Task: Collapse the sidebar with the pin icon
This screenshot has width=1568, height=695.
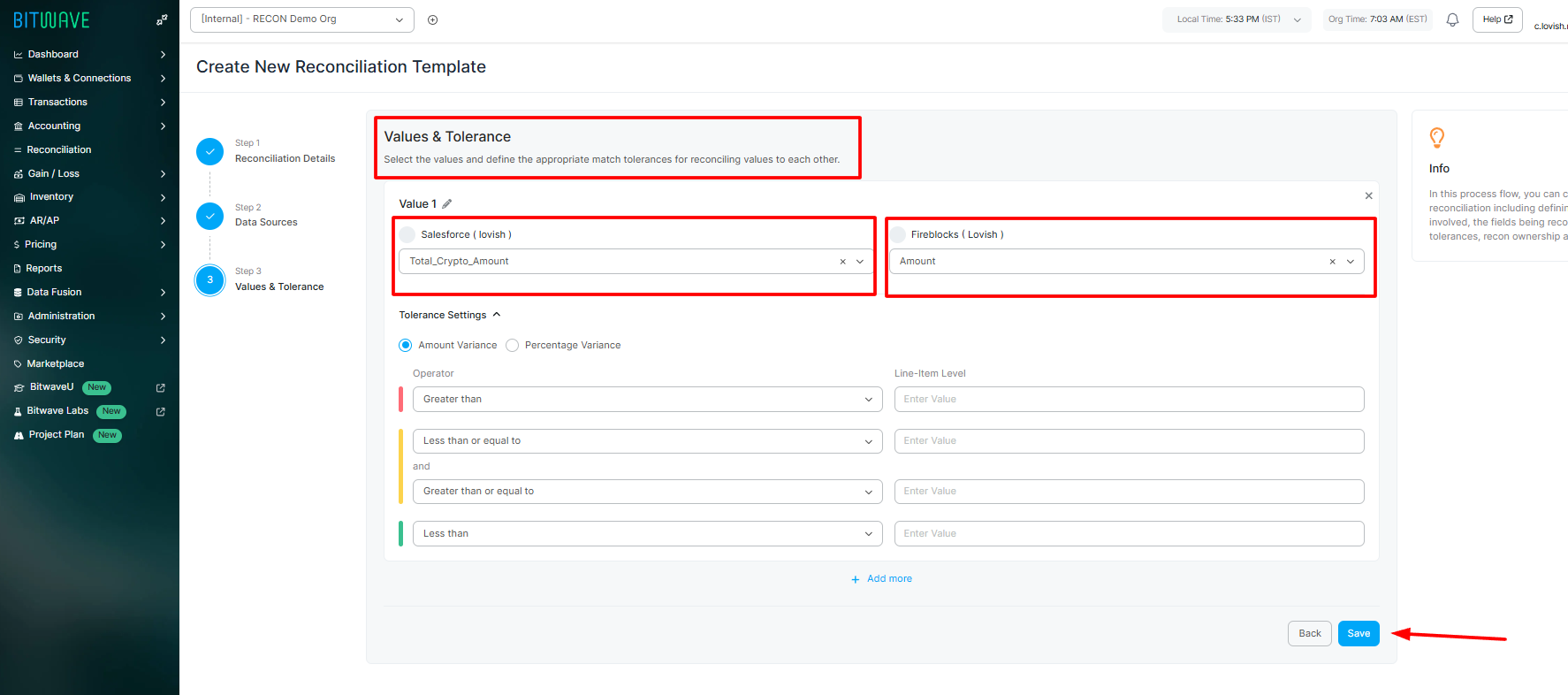Action: click(162, 19)
